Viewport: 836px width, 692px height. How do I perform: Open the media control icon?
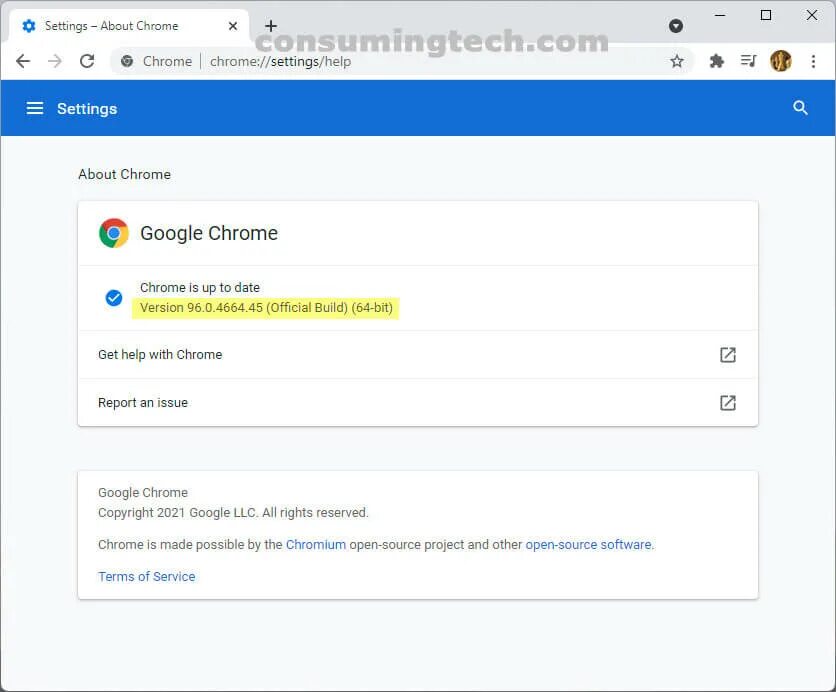coord(748,61)
